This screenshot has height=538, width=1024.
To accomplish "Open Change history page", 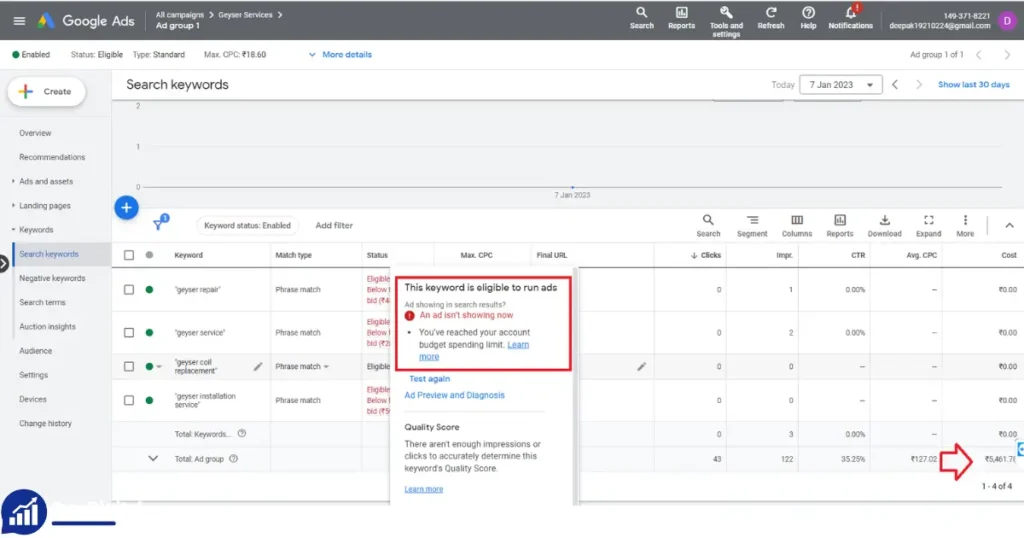I will [x=46, y=423].
